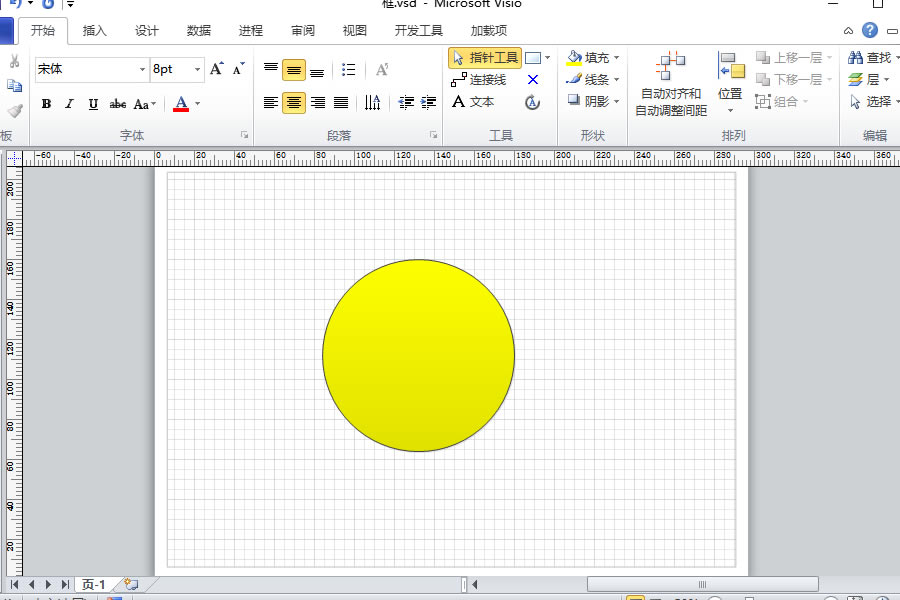Switch to the 插入 (Insert) ribbon tab

(x=94, y=30)
